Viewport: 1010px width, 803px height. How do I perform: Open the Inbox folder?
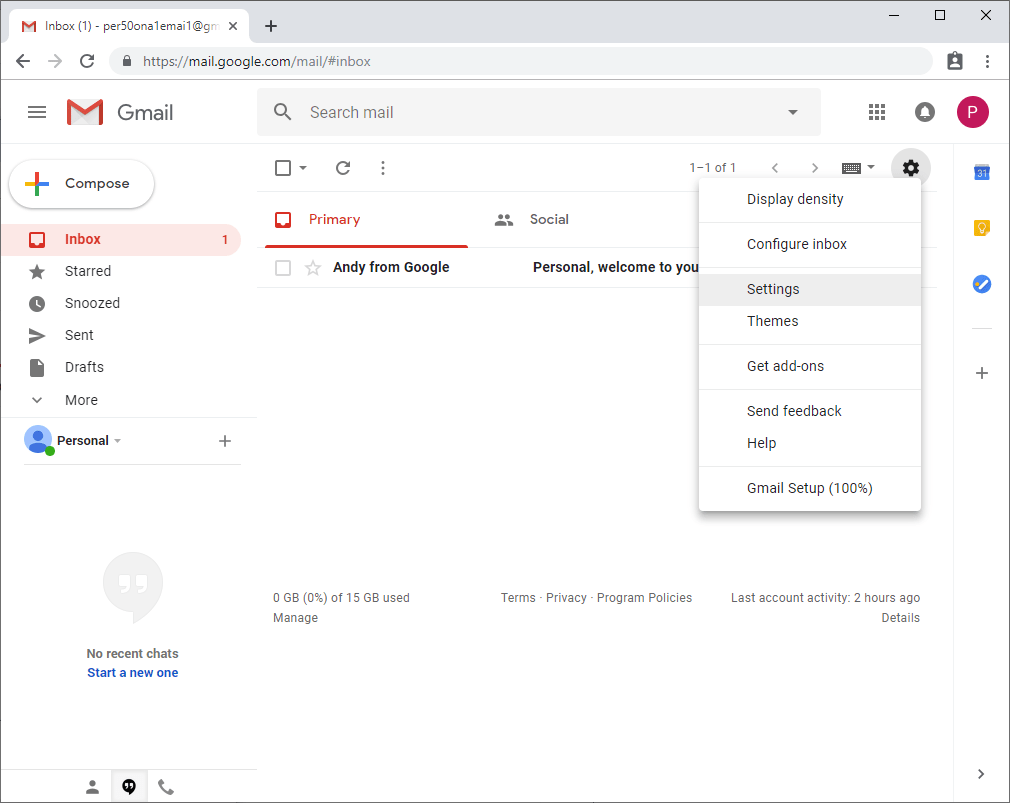(121, 240)
